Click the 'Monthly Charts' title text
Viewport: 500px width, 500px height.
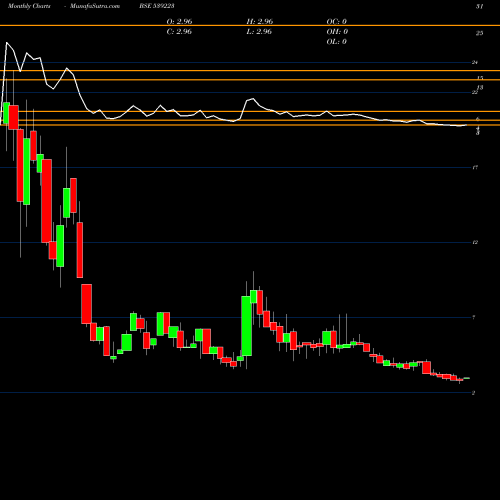(29, 6)
